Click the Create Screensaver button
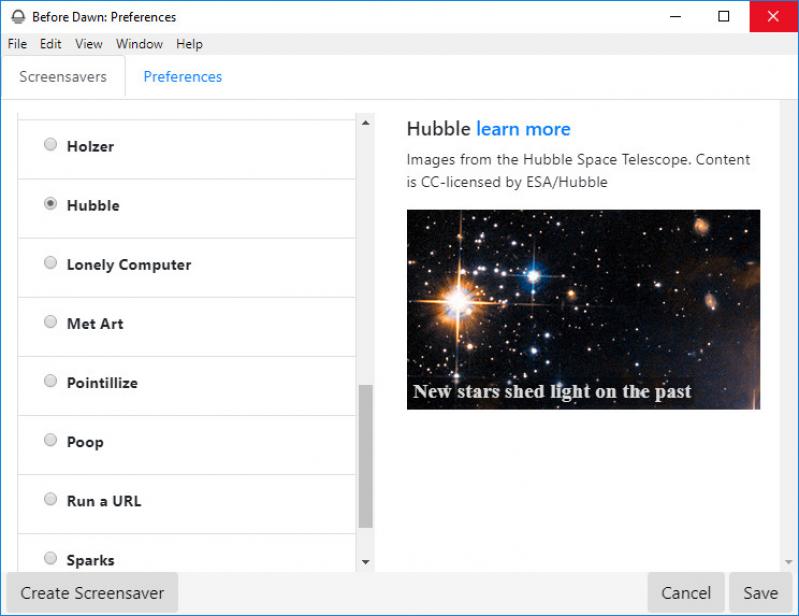Image resolution: width=799 pixels, height=616 pixels. point(92,593)
